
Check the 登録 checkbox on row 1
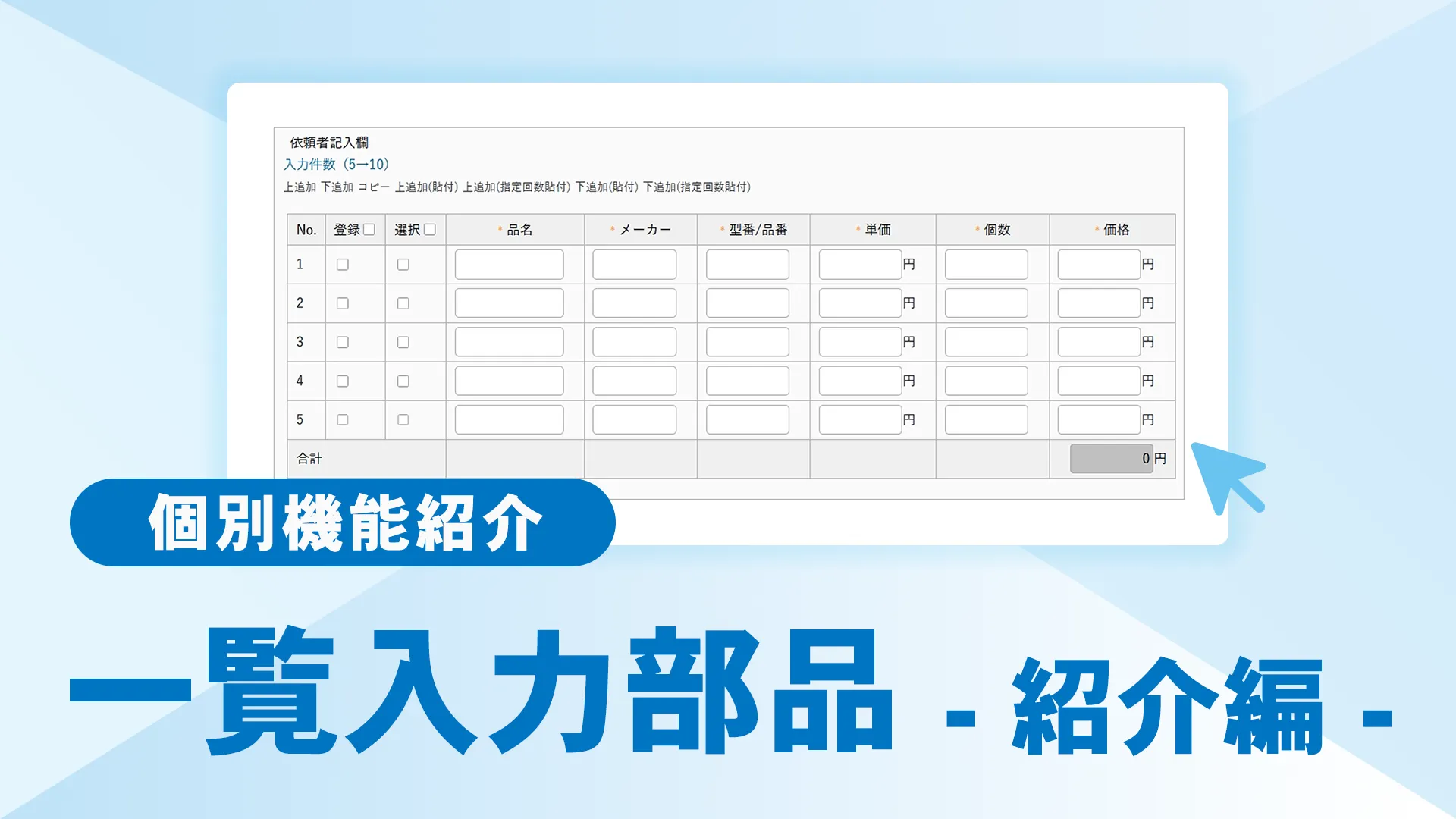coord(344,264)
